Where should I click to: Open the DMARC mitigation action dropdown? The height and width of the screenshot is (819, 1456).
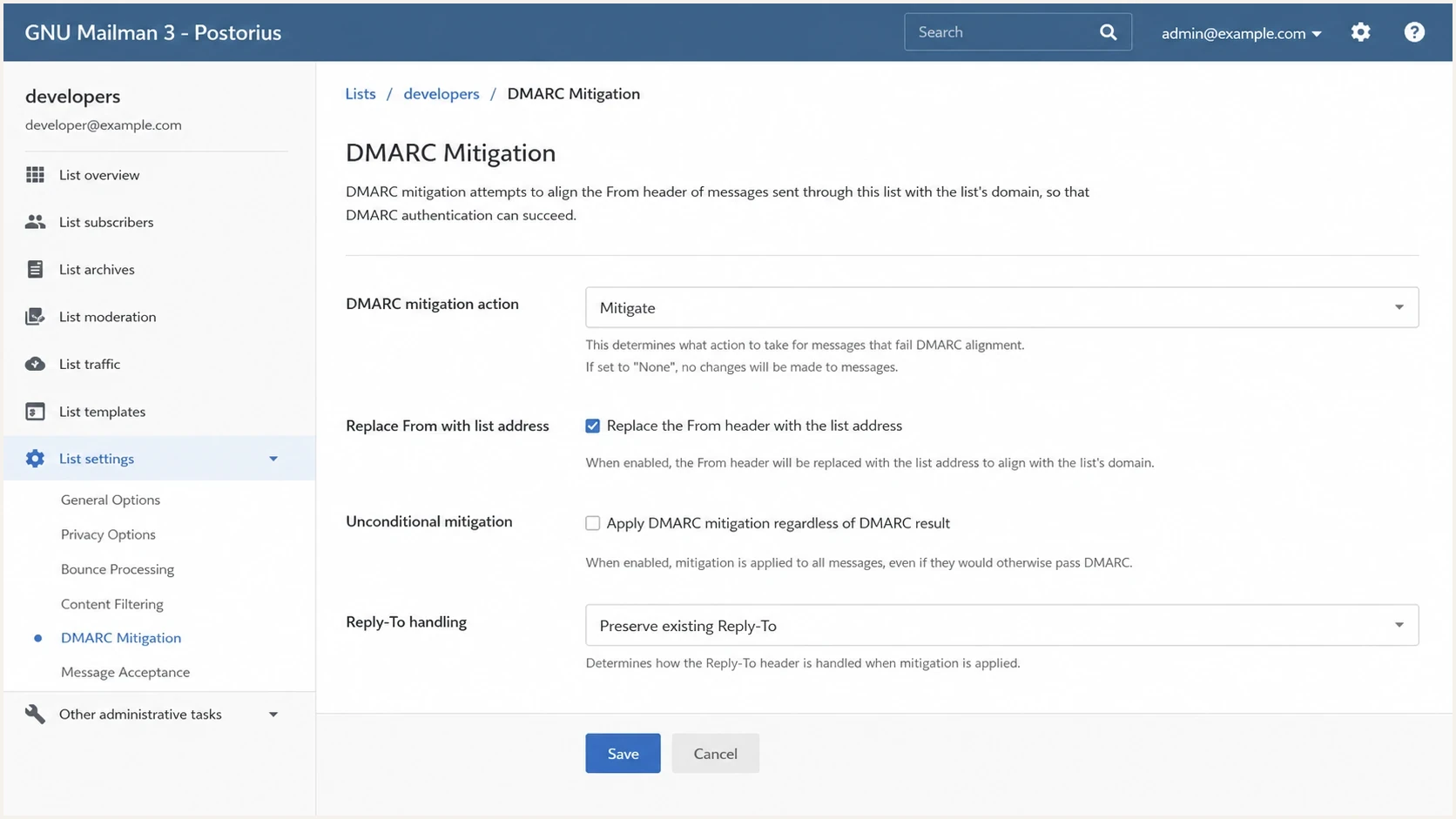[x=1001, y=307]
